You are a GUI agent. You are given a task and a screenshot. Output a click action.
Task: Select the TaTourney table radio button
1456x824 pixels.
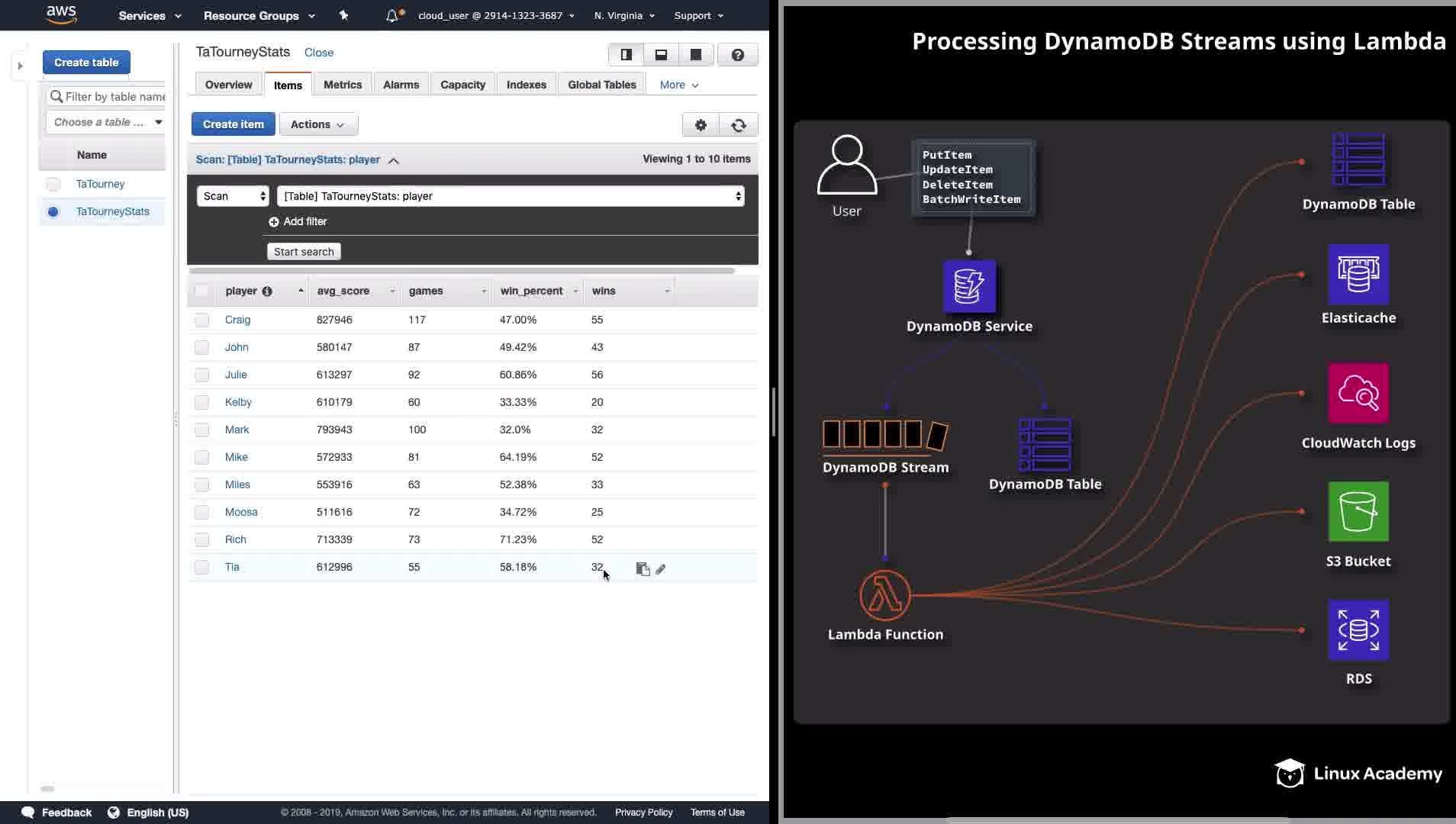click(x=53, y=185)
